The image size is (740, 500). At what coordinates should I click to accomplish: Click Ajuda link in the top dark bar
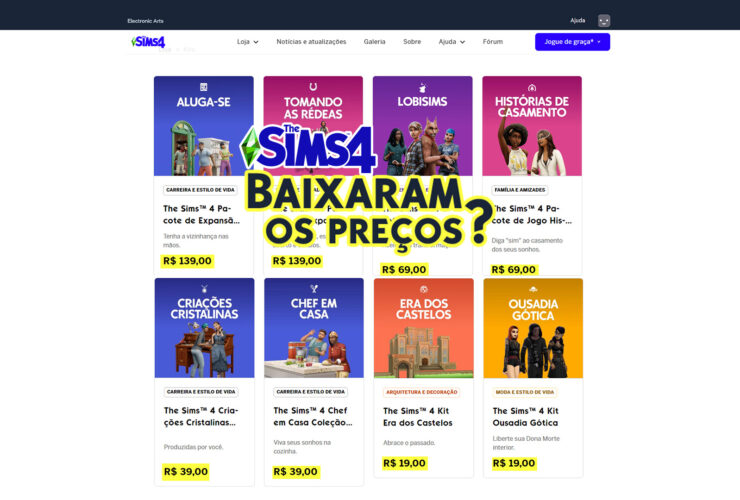pos(577,20)
